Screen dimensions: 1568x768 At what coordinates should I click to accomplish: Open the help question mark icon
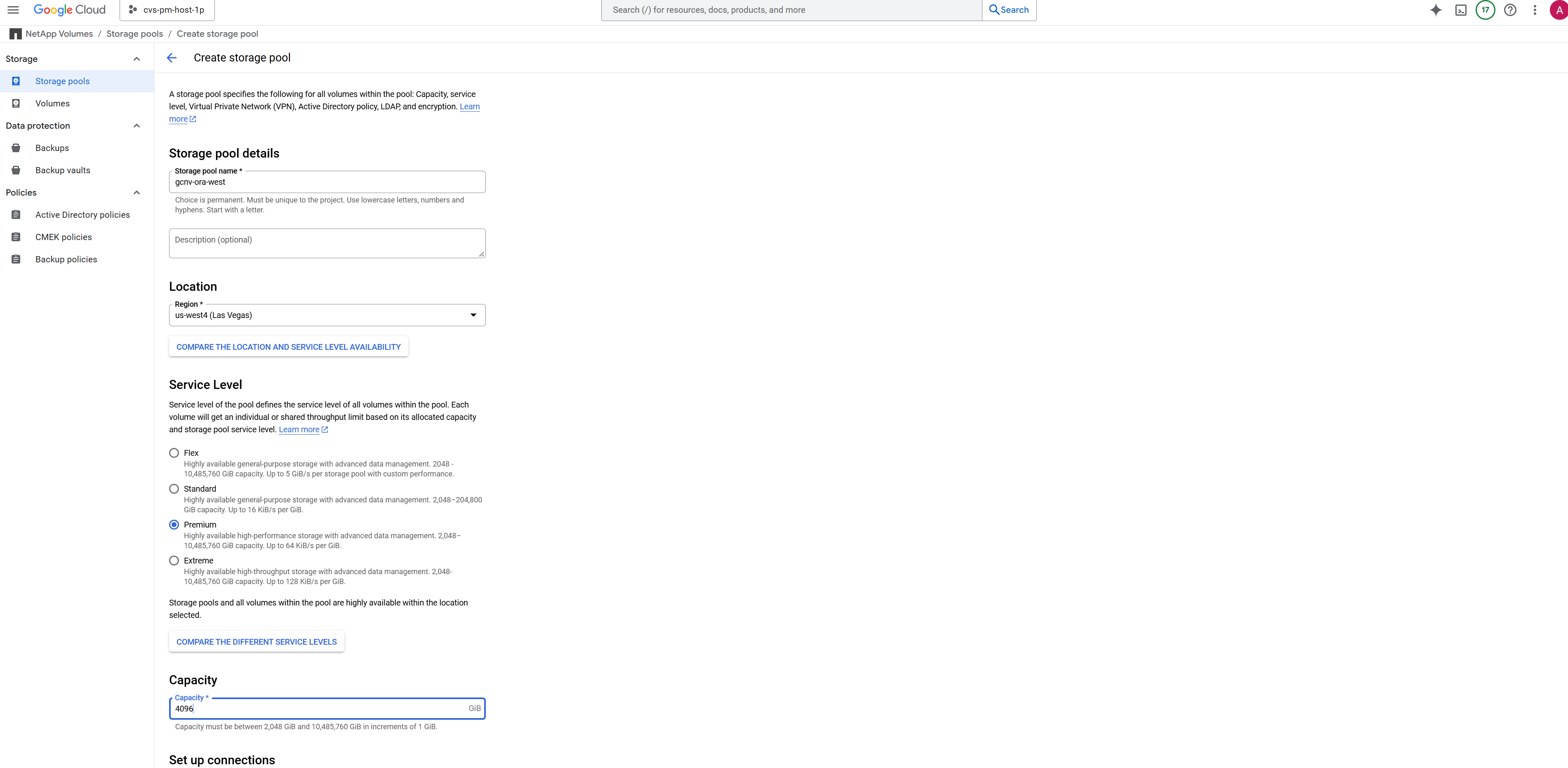tap(1509, 10)
